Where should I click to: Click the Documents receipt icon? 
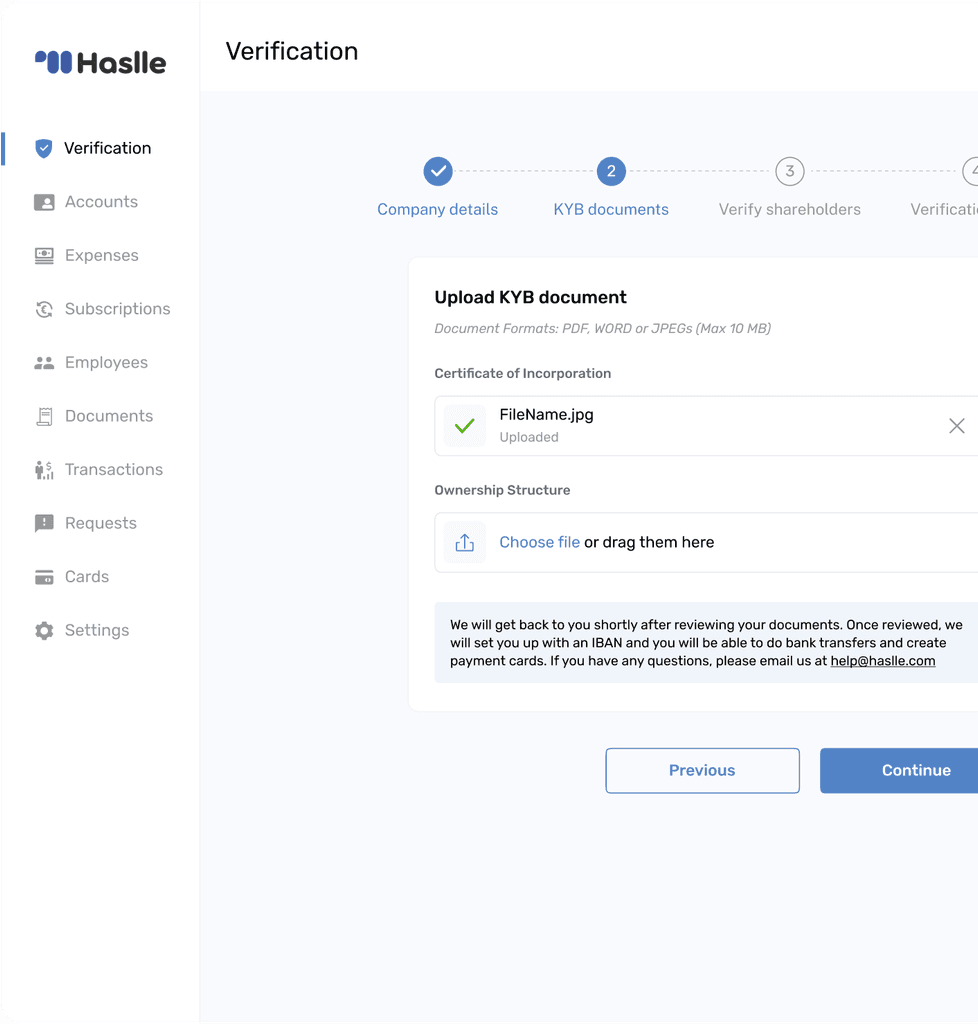tap(44, 417)
